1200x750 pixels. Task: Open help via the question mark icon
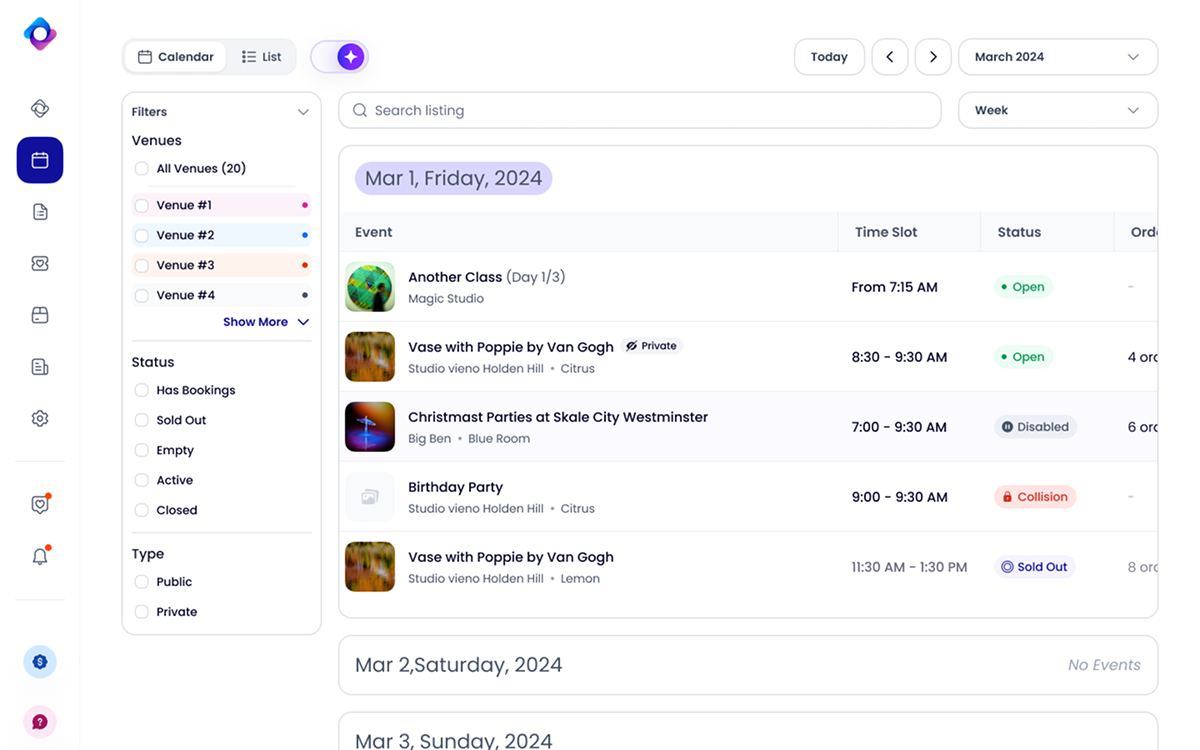point(39,721)
